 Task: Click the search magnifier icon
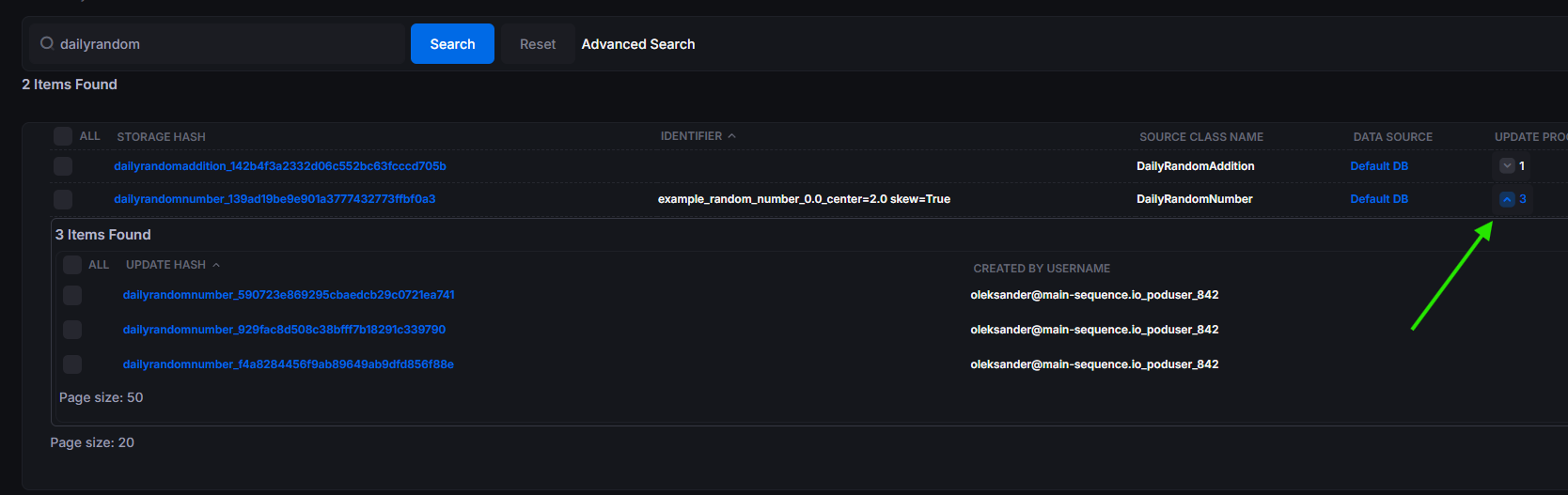click(x=47, y=43)
